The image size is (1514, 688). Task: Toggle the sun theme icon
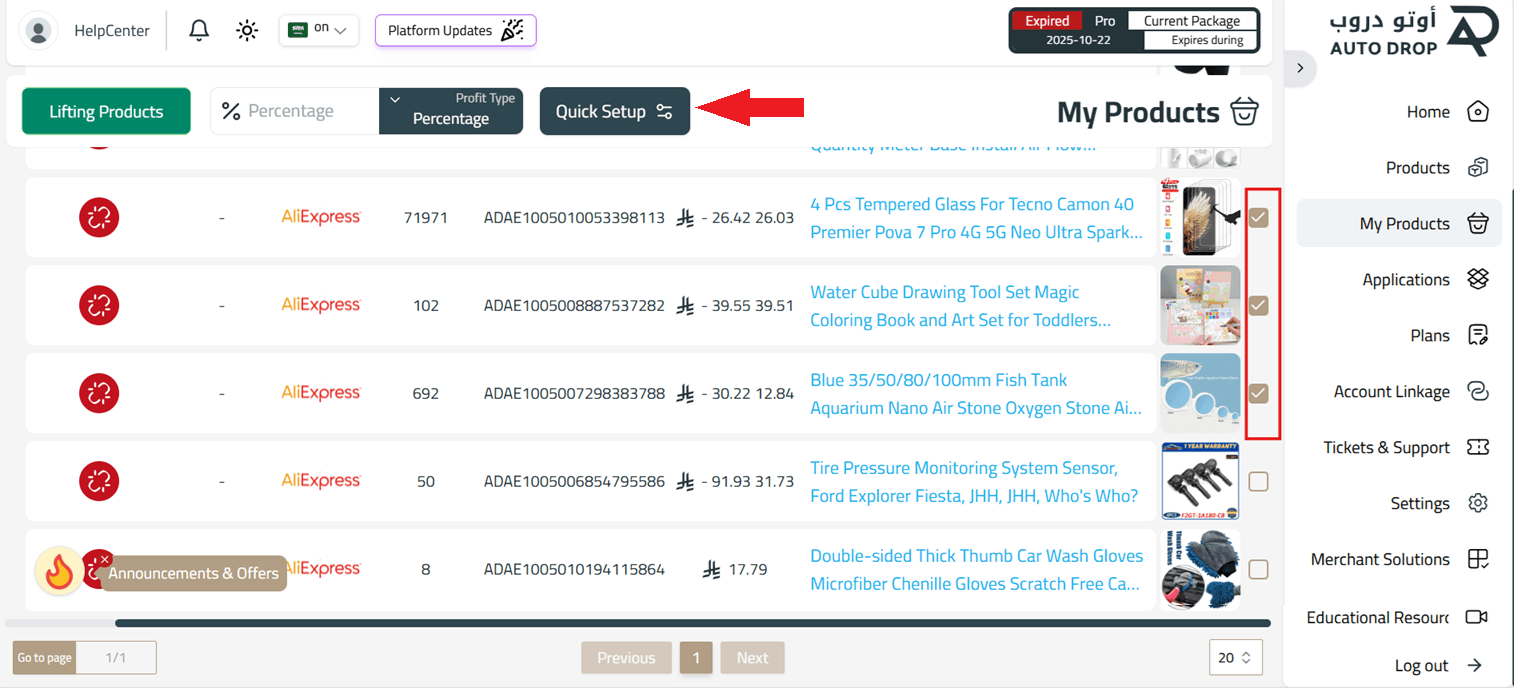tap(247, 31)
